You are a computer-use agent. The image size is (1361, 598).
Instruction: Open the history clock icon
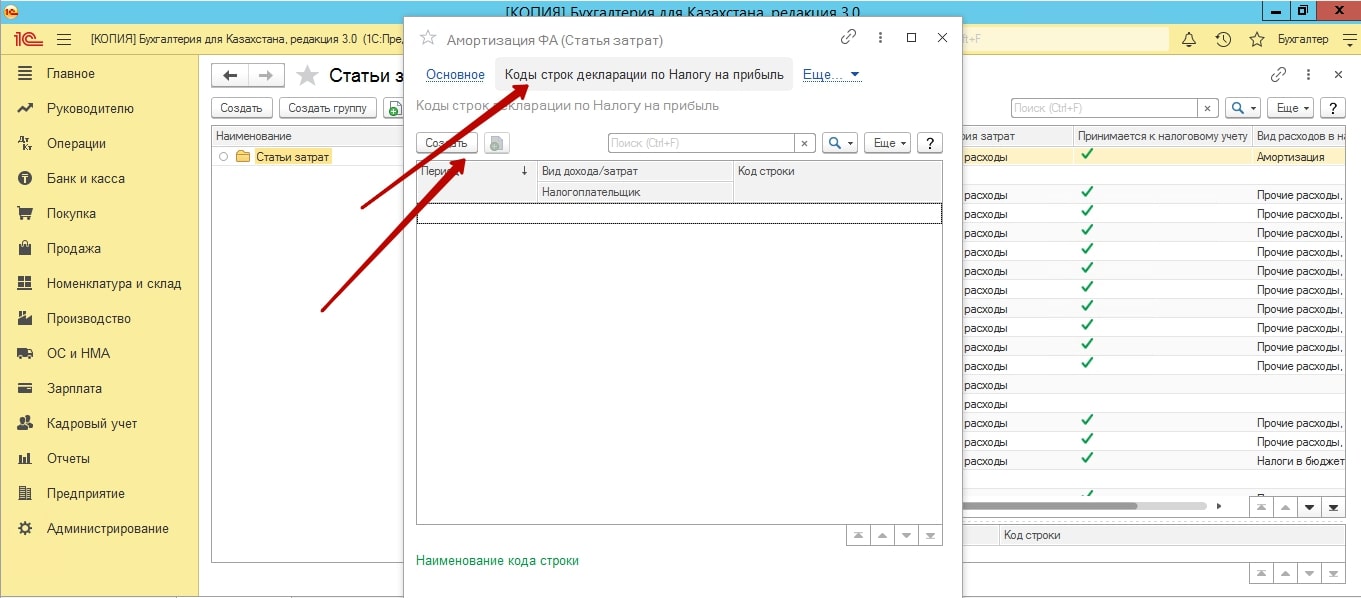(1222, 40)
